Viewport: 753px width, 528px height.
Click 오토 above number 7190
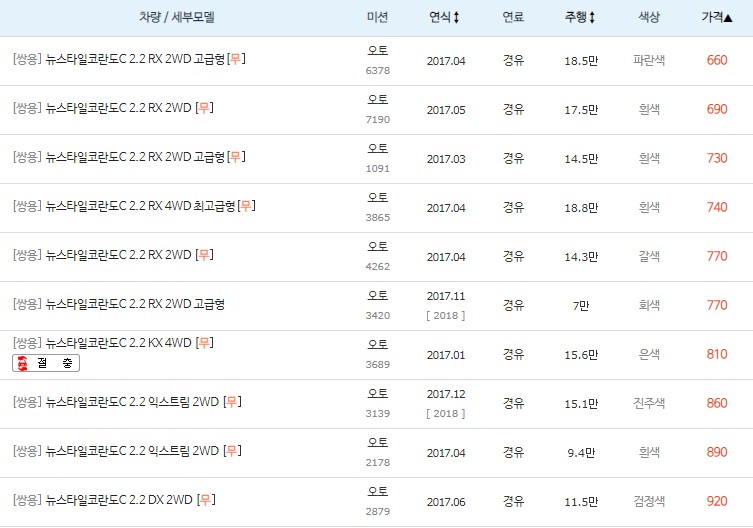pyautogui.click(x=377, y=99)
